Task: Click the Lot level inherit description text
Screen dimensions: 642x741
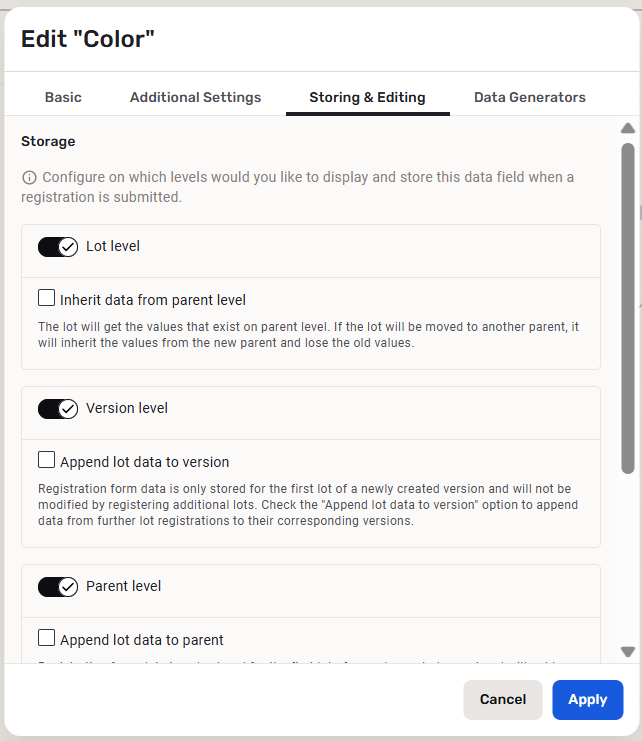Action: pyautogui.click(x=308, y=335)
